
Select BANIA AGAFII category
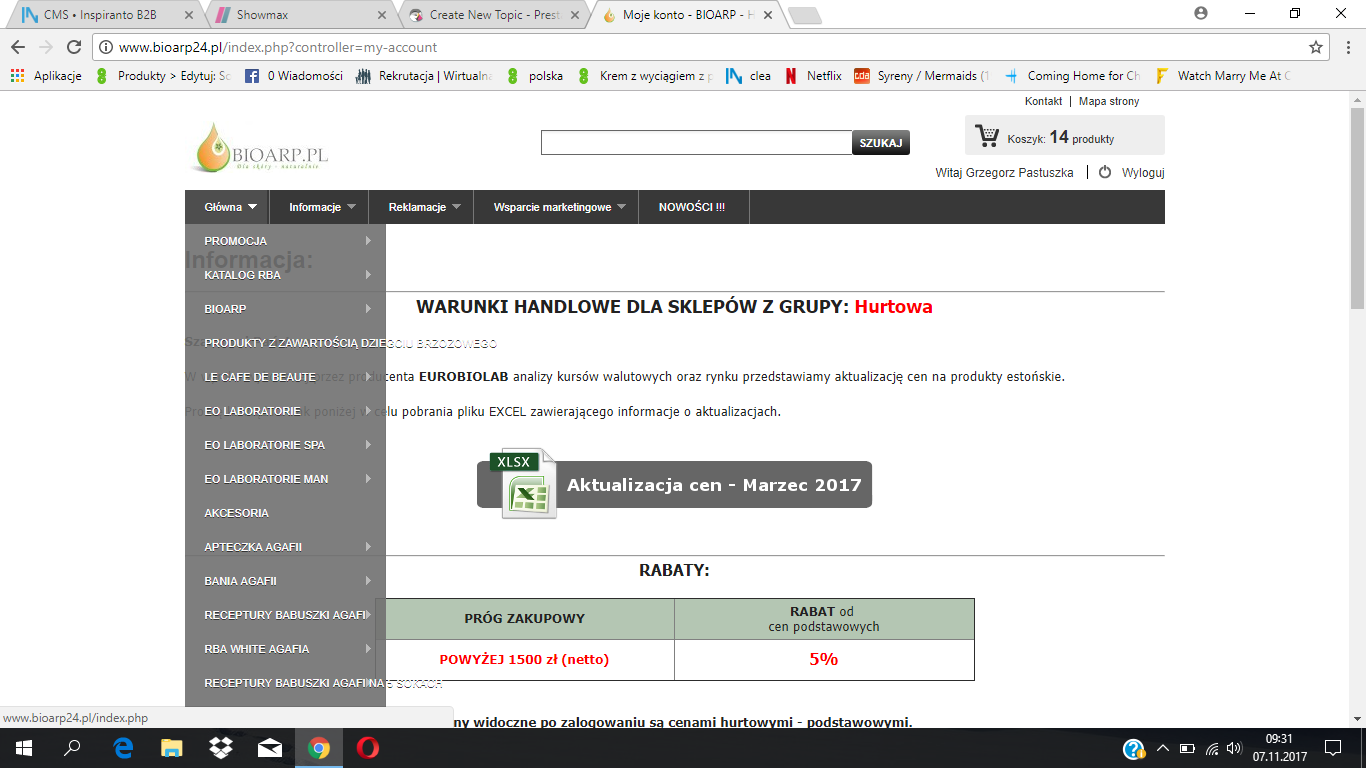point(285,581)
